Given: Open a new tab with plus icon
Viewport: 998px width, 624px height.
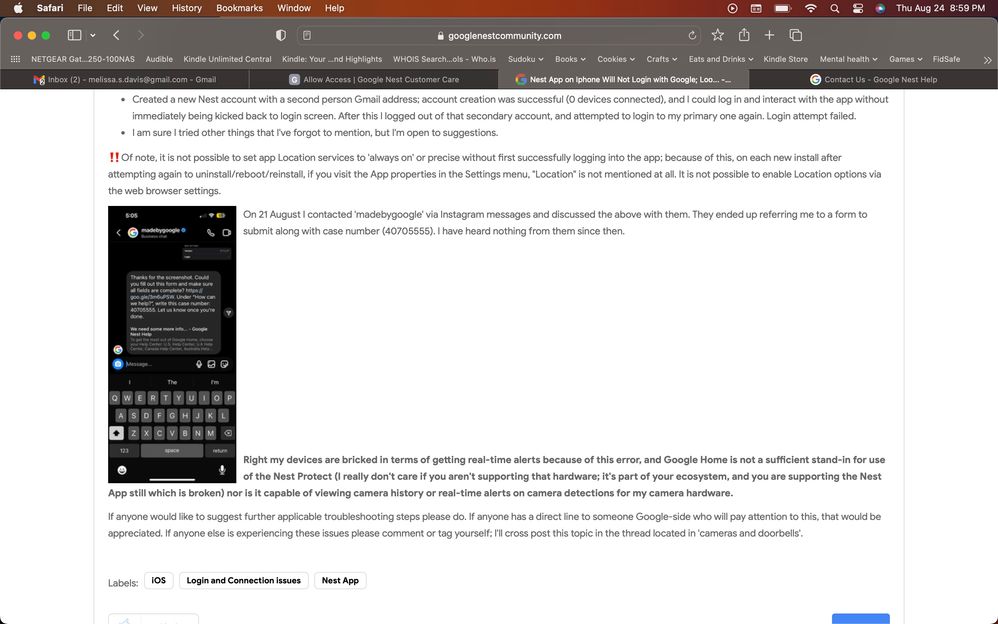Looking at the screenshot, I should point(769,35).
